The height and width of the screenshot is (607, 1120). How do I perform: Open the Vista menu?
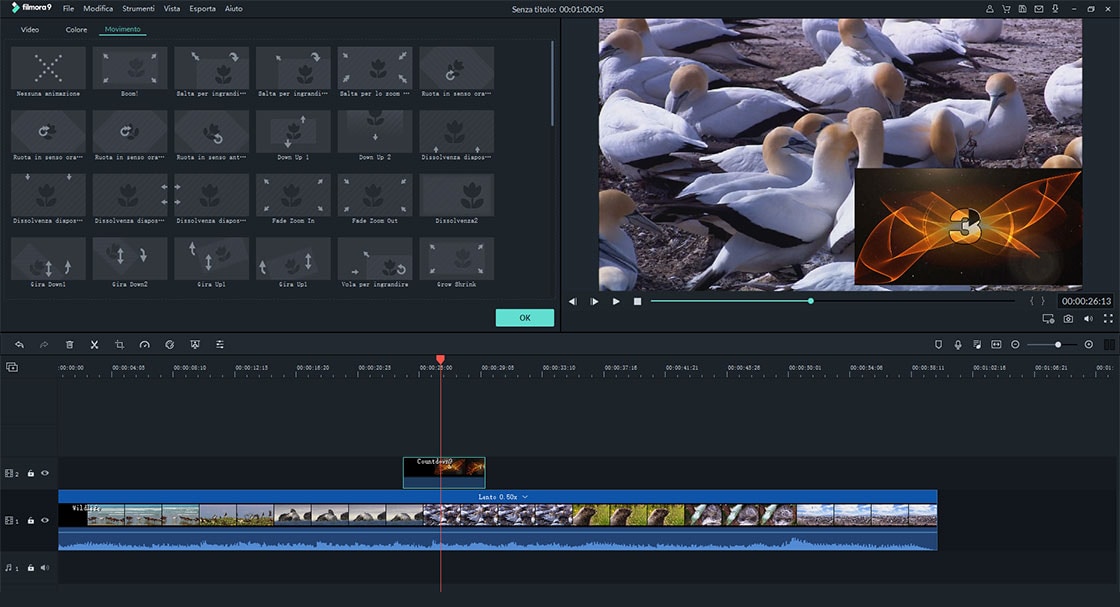[171, 9]
